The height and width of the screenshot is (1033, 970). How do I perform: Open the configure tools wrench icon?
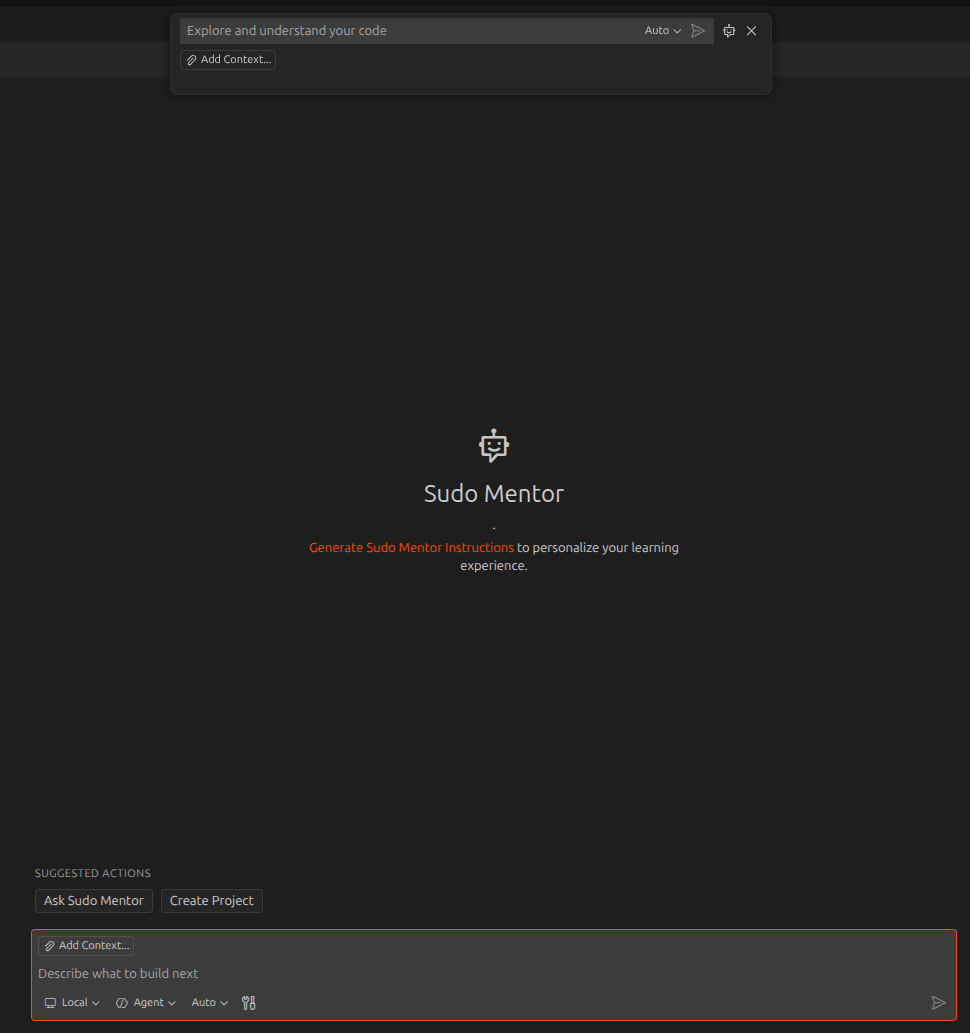(249, 1002)
